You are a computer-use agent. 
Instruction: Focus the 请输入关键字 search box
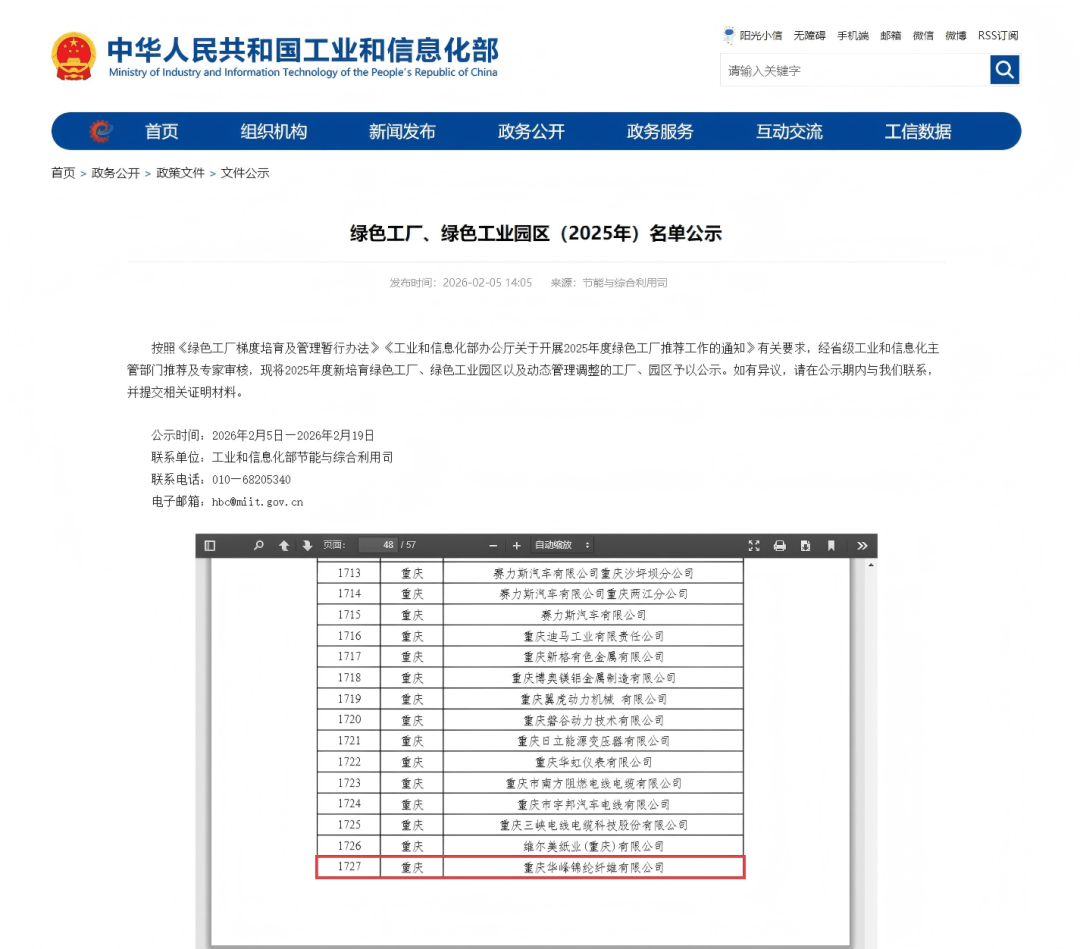tap(855, 70)
